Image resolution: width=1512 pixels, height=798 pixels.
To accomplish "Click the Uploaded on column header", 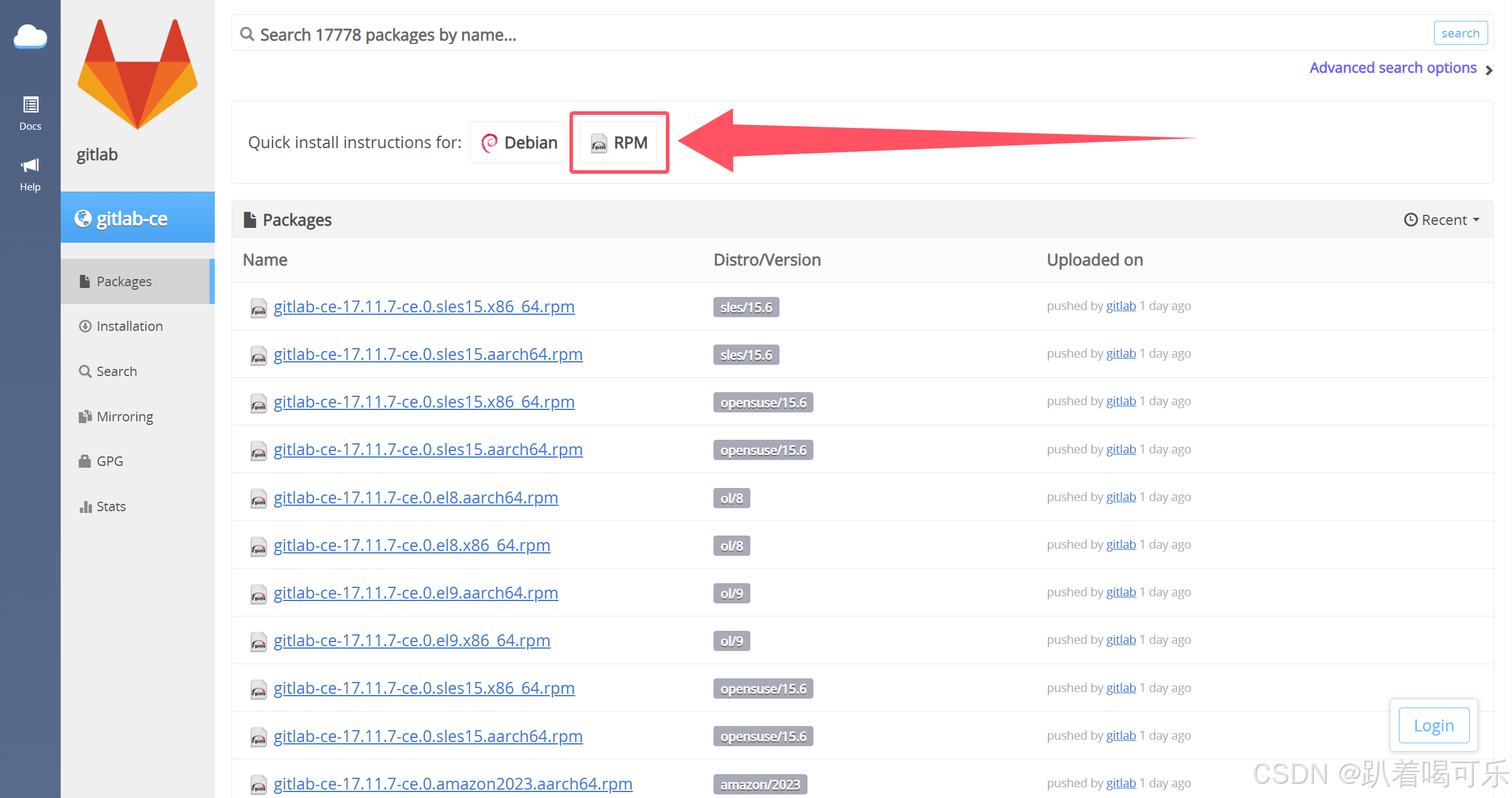I will tap(1095, 260).
